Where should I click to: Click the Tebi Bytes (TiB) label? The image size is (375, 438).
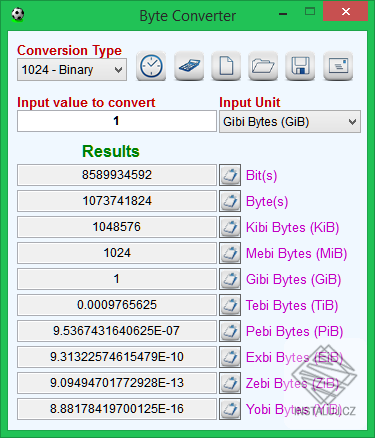click(292, 305)
